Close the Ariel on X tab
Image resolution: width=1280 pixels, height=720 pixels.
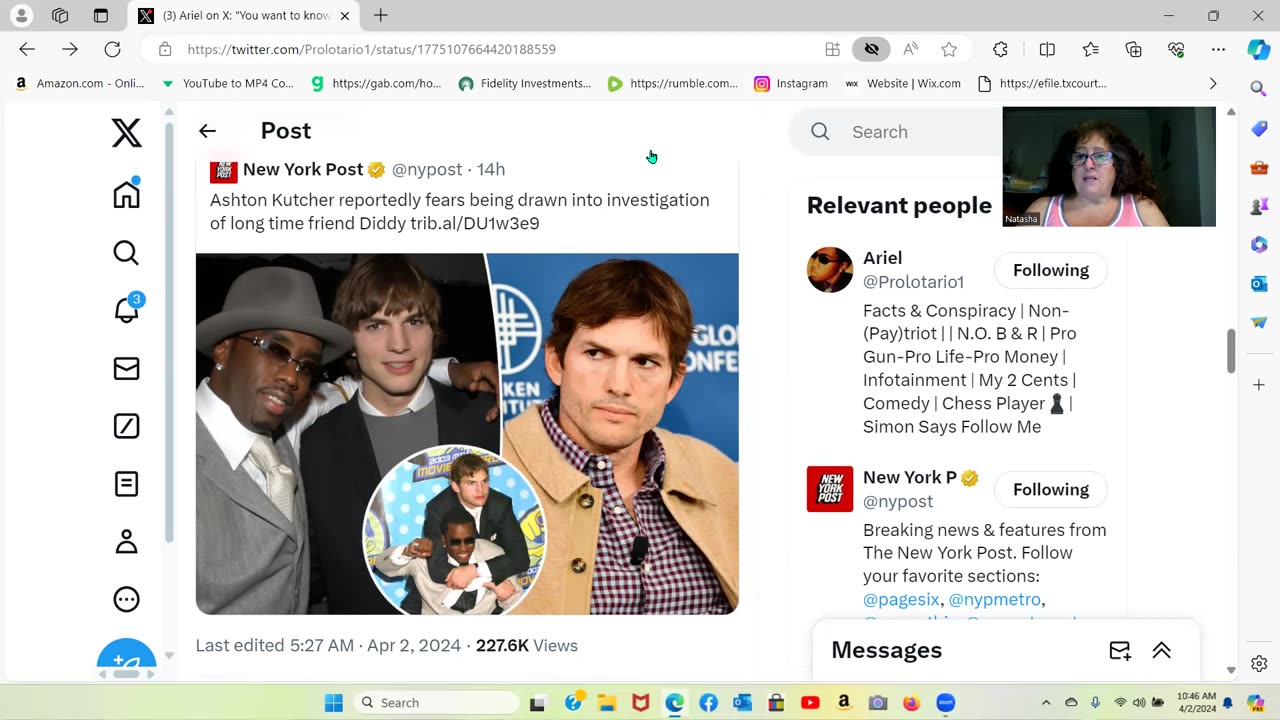345,16
